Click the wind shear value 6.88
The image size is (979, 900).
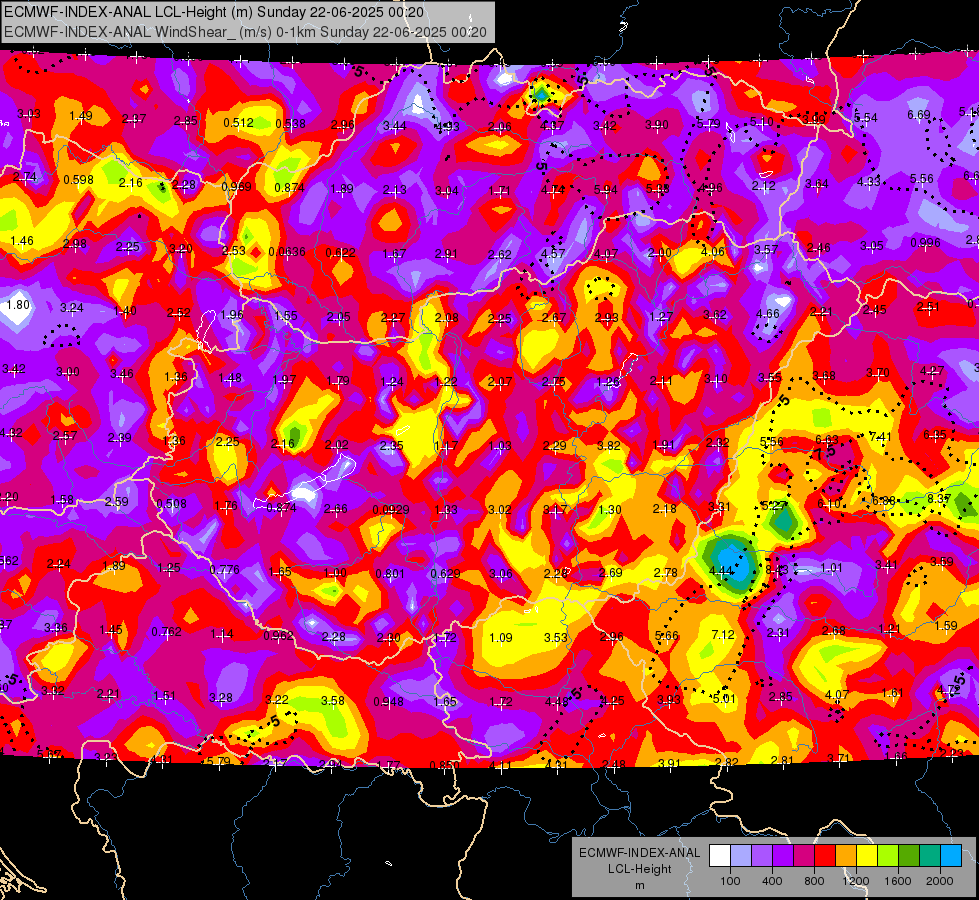(883, 500)
